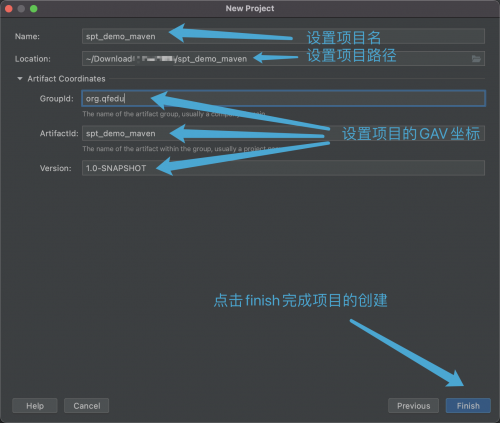
Task: Click the Name label
Action: (x=27, y=36)
